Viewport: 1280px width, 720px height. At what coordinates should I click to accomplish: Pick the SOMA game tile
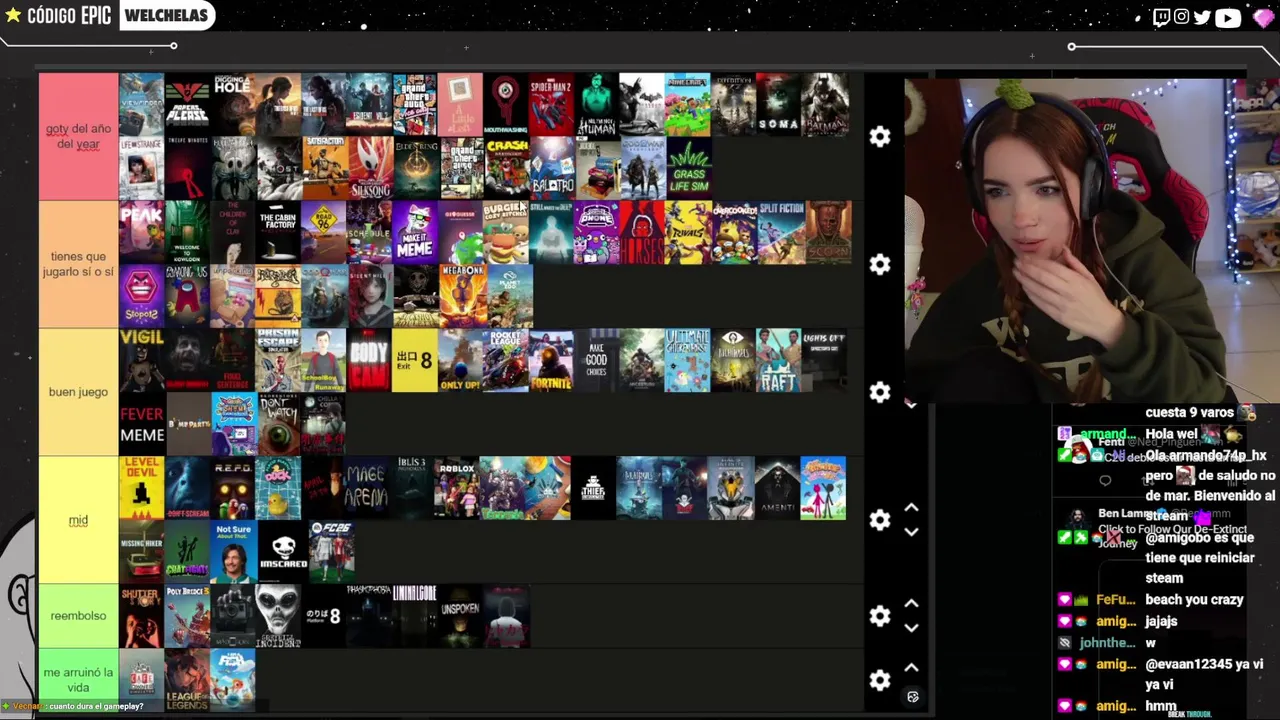click(778, 104)
